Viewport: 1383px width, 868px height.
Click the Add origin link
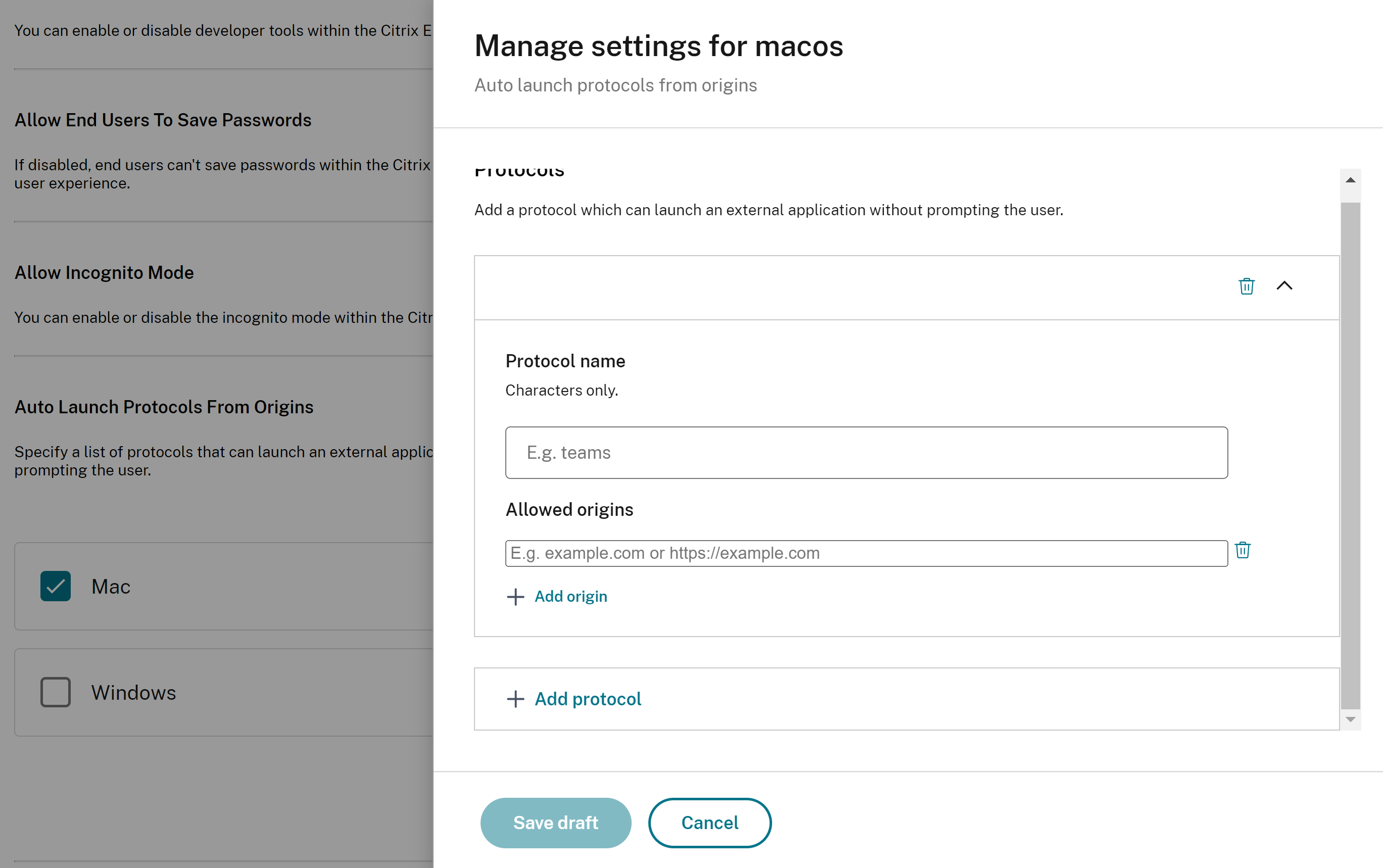pyautogui.click(x=570, y=597)
